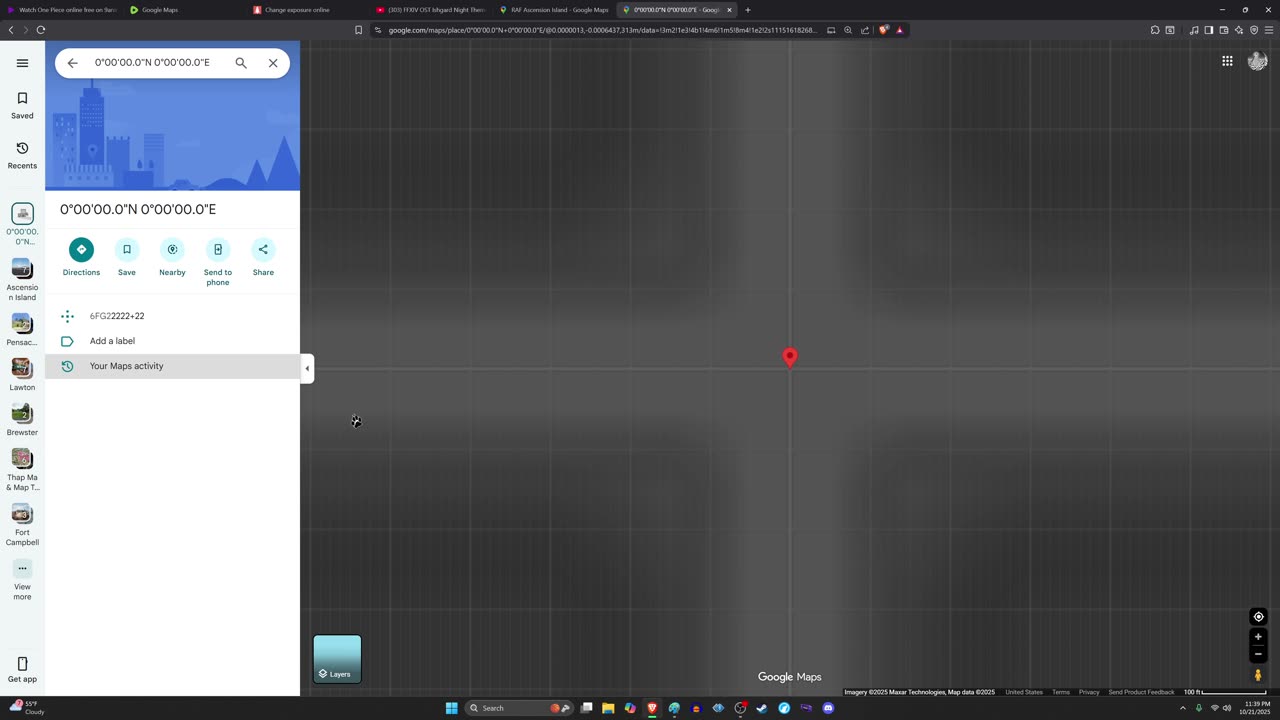
Task: Click Send Product Feedback link
Action: click(x=1141, y=692)
